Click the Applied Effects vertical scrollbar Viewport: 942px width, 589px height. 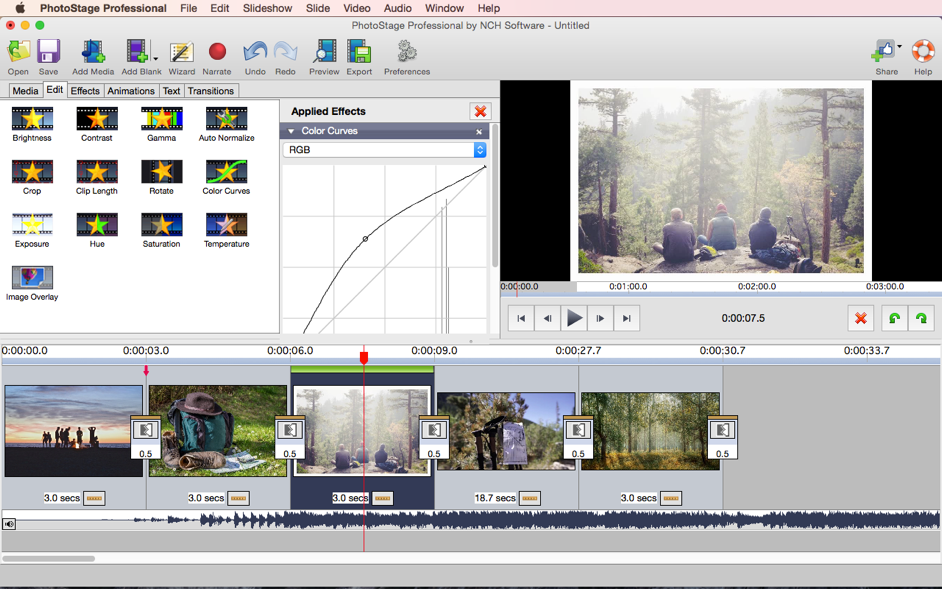click(494, 195)
